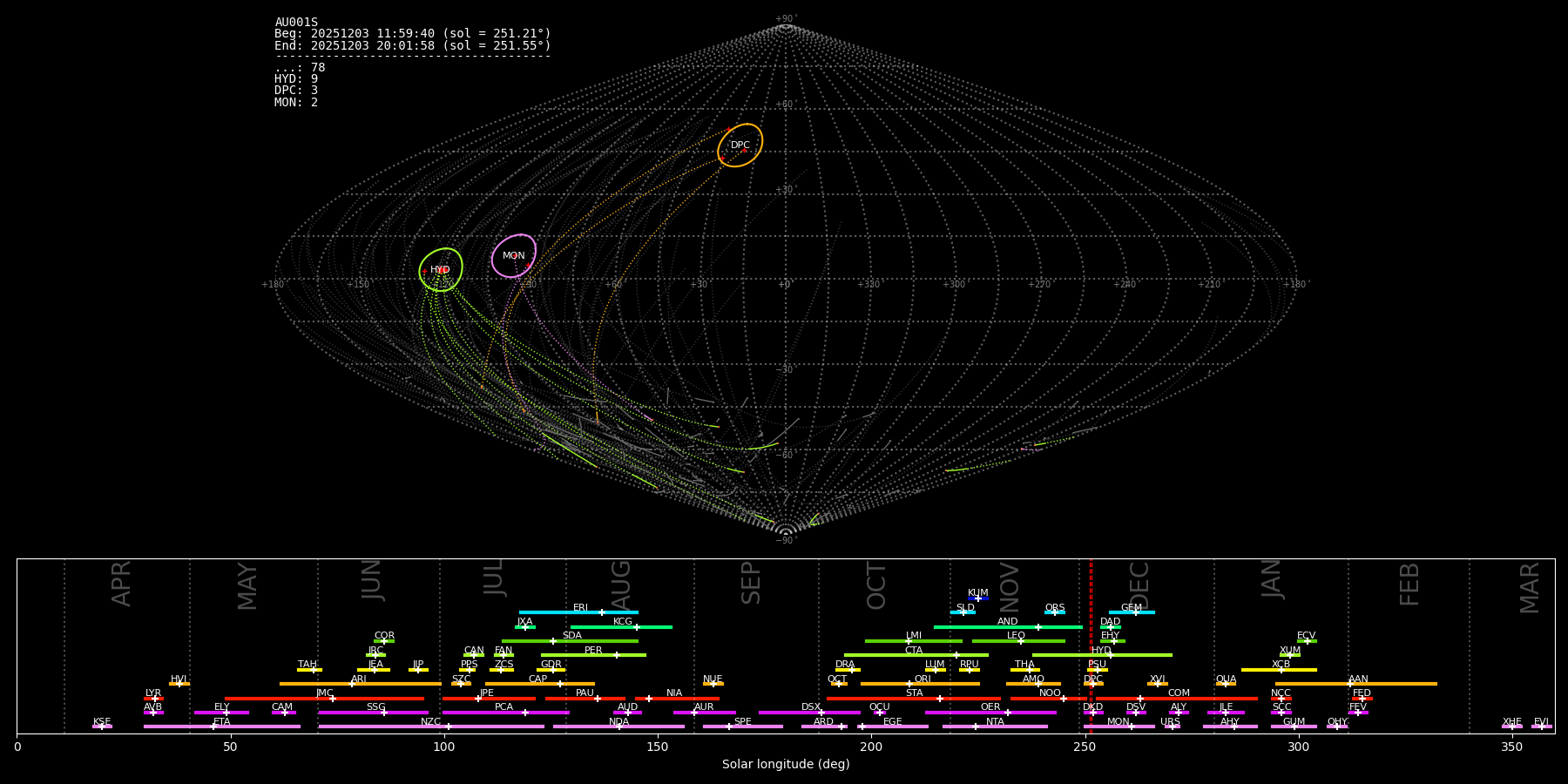Click the HYD activity bar in the timeline
This screenshot has height=784, width=1568.
pyautogui.click(x=1102, y=655)
